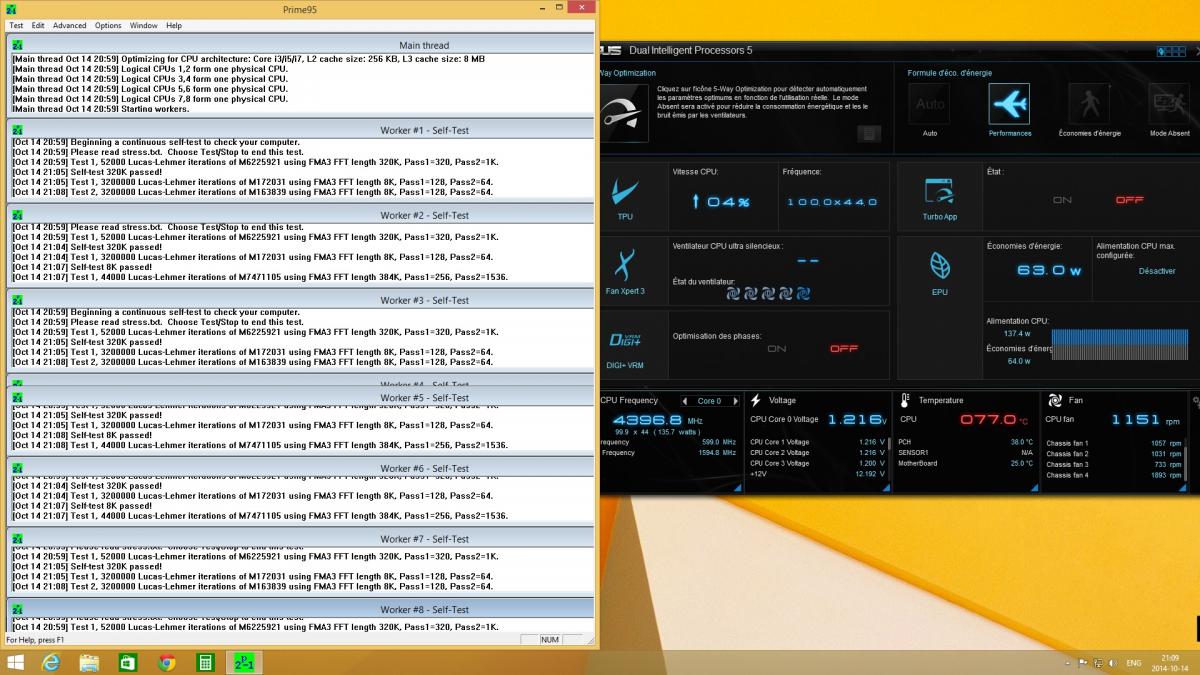Expand the Temperature panel corner arrow
Image resolution: width=1200 pixels, height=675 pixels.
point(1035,488)
